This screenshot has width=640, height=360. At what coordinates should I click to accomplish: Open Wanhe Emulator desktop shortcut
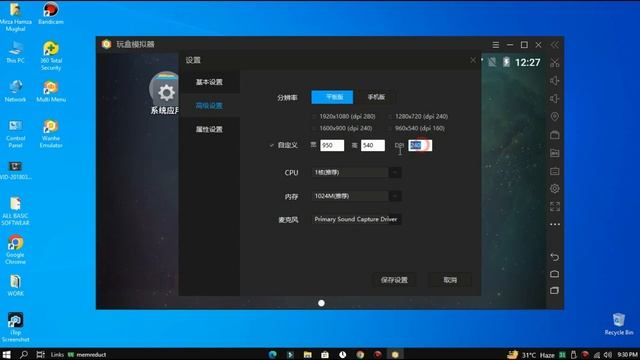(51, 133)
